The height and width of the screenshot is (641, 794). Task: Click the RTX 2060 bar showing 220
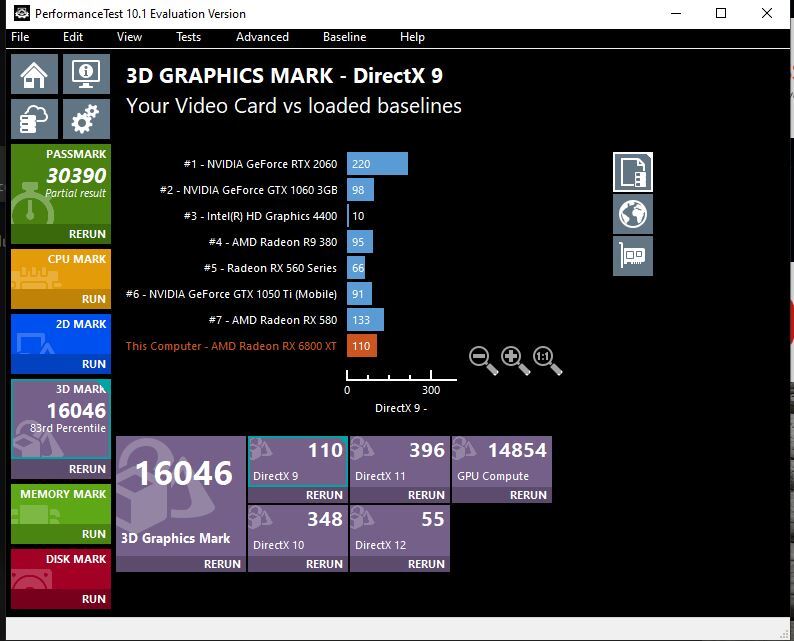[x=377, y=164]
